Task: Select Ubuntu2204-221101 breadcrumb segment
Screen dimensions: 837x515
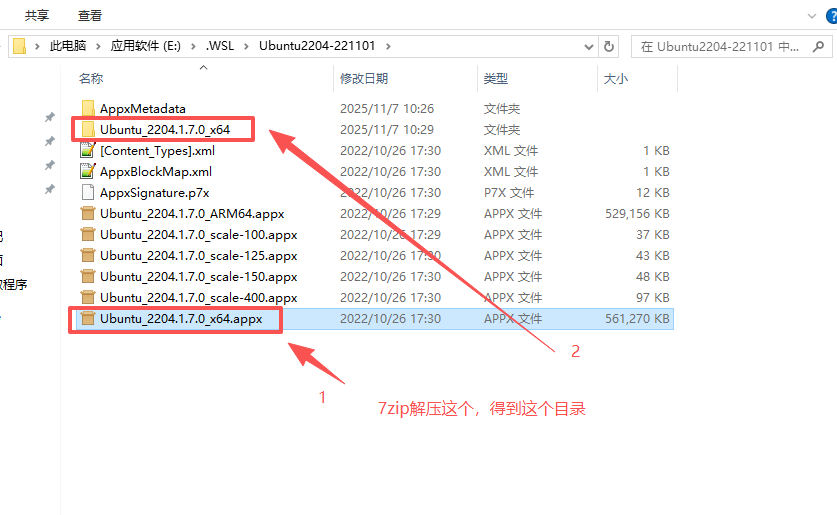Action: point(317,46)
